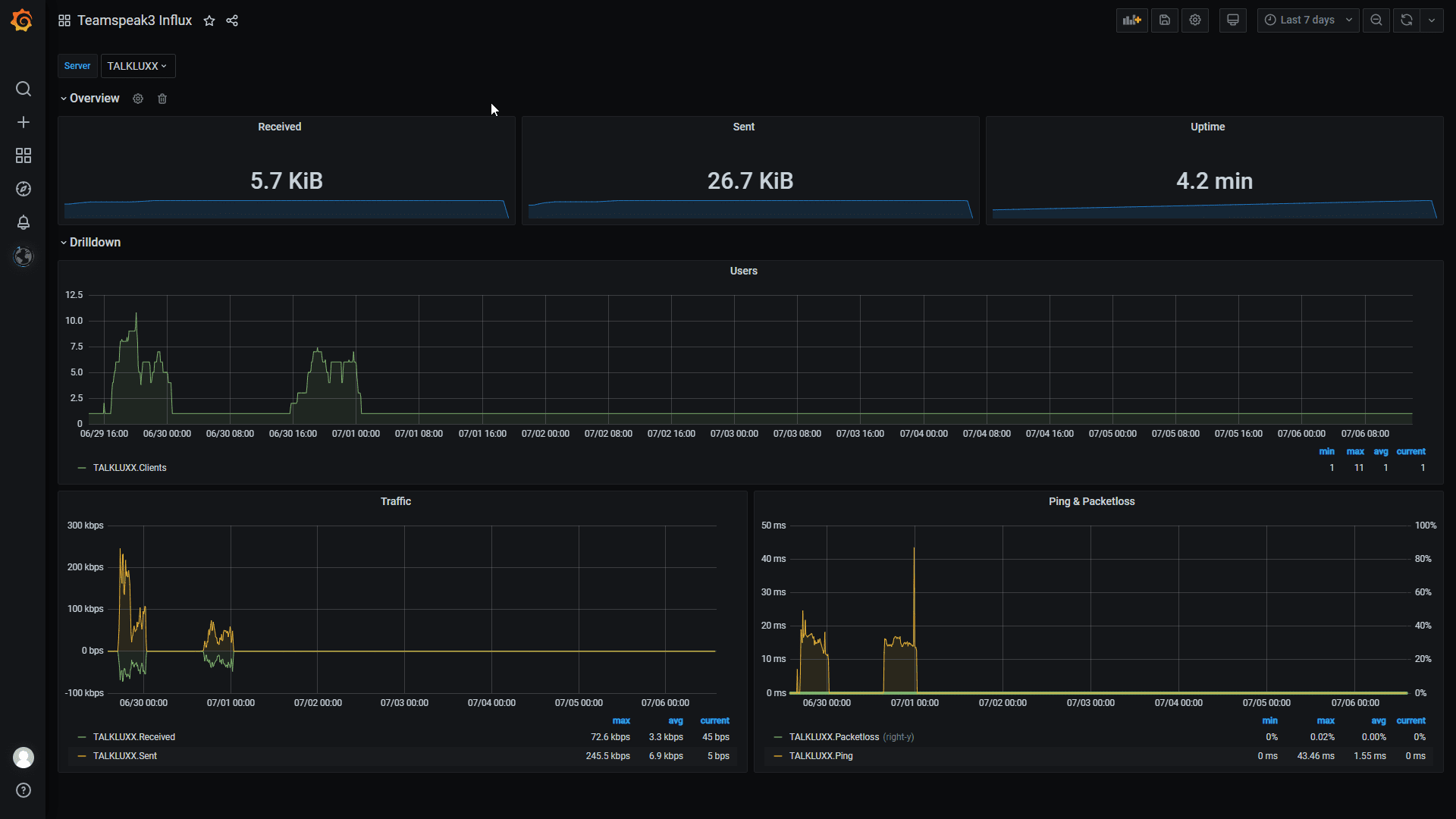Click the Grafana logo home icon

coord(22,20)
